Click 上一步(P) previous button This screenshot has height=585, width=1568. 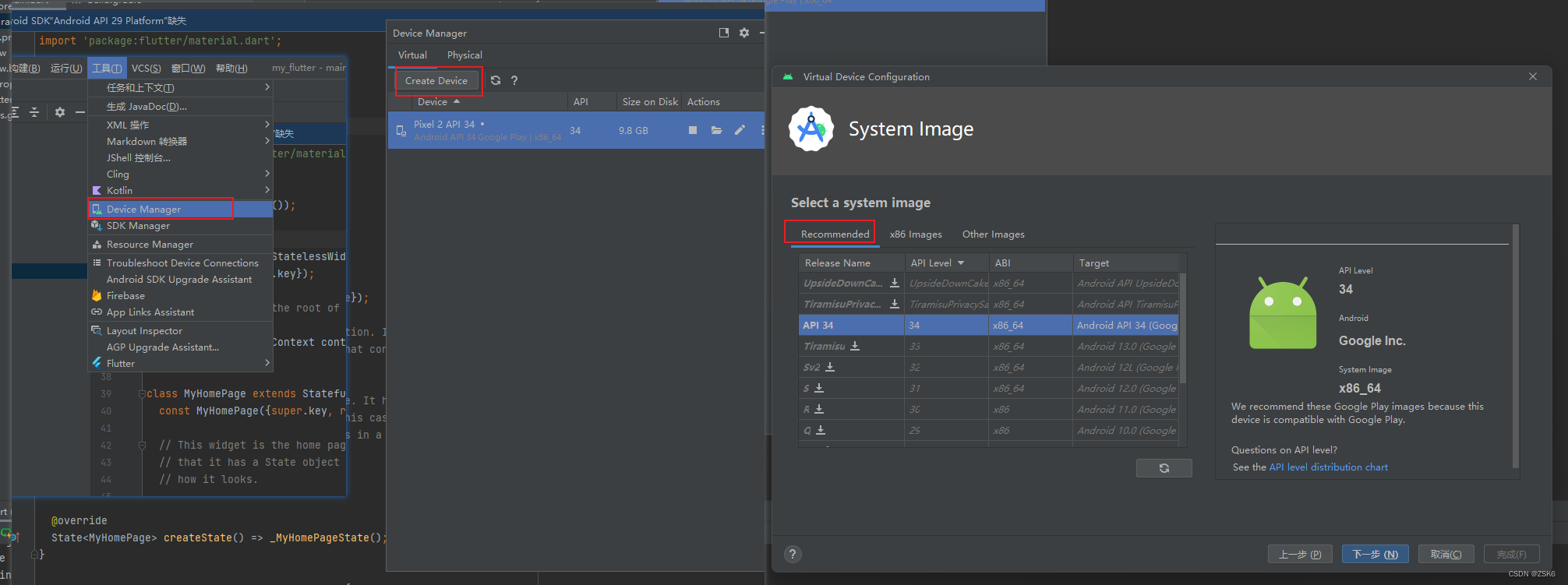click(x=1300, y=554)
